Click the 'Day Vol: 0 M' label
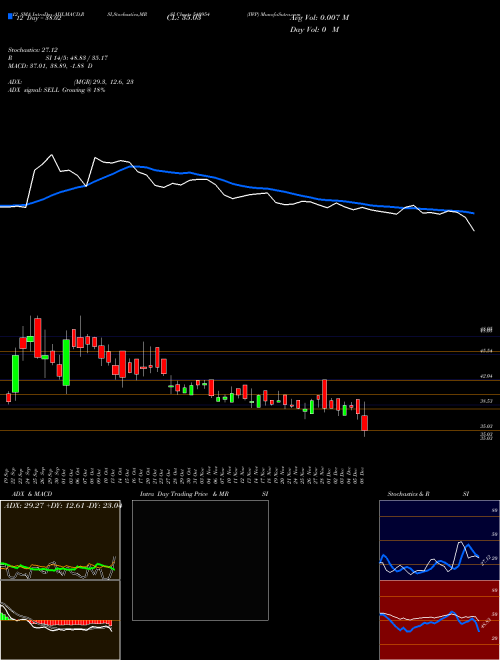Screen dimensions: 500x660 click(314, 29)
